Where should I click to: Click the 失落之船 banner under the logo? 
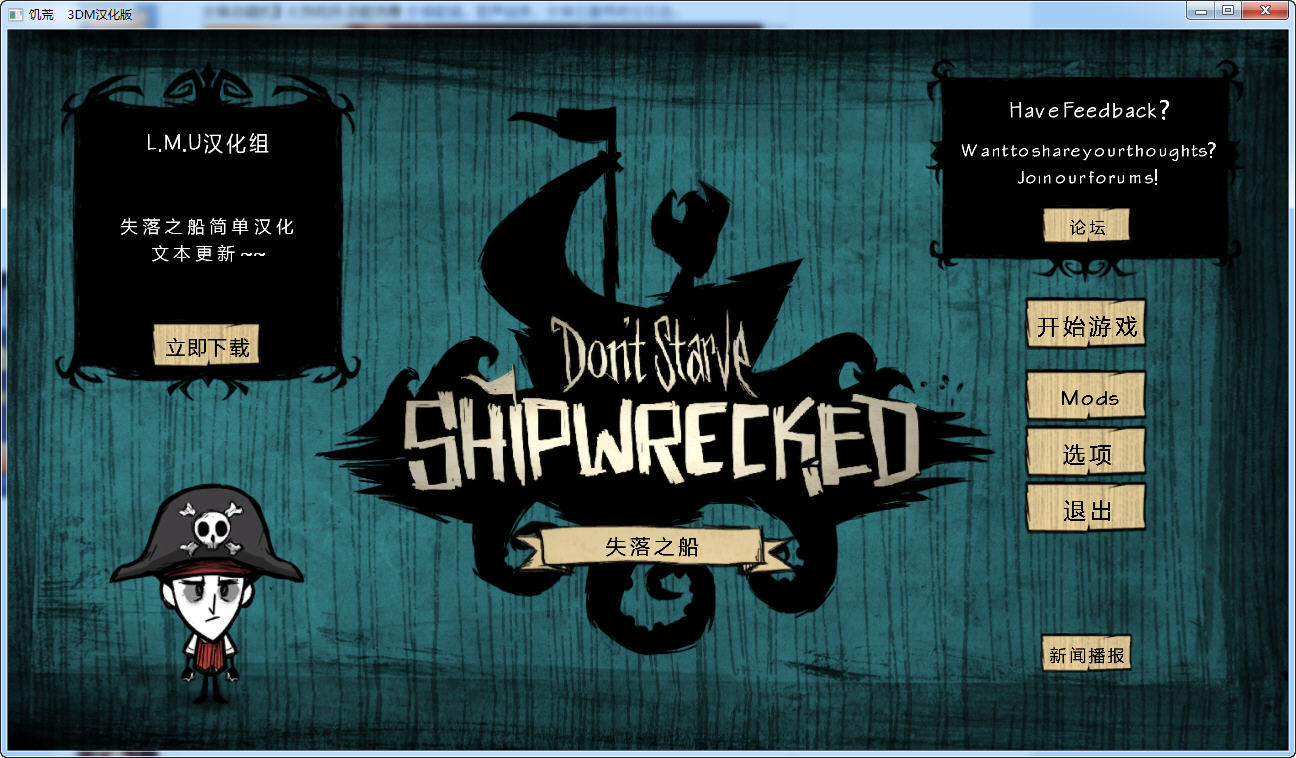click(x=652, y=547)
